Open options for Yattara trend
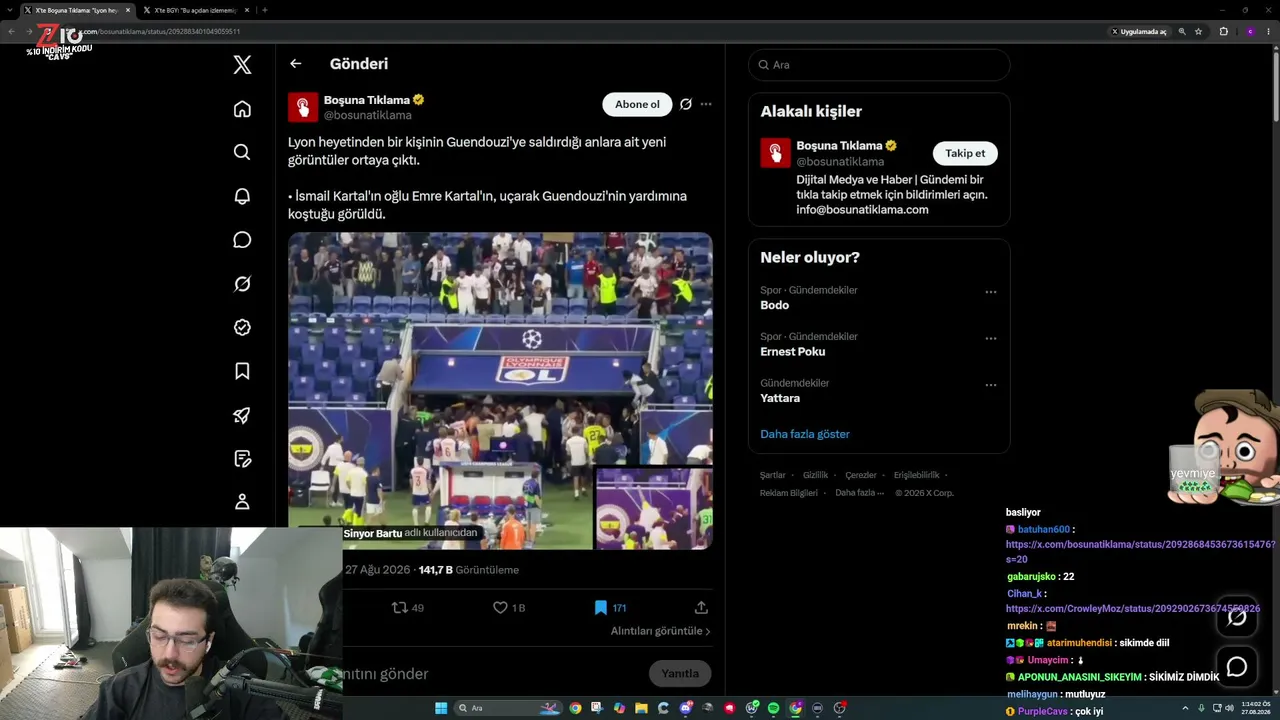This screenshot has height=720, width=1280. coord(991,385)
